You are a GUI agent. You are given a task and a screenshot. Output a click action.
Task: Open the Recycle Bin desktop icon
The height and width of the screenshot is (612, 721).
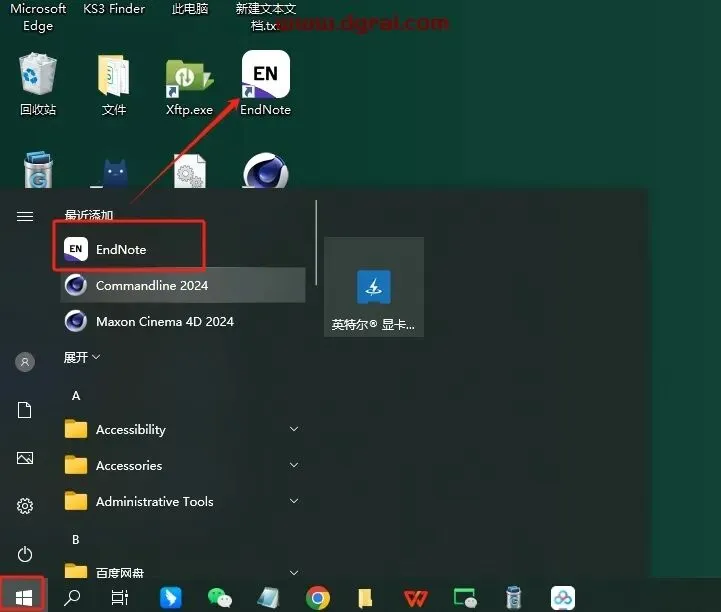click(38, 84)
